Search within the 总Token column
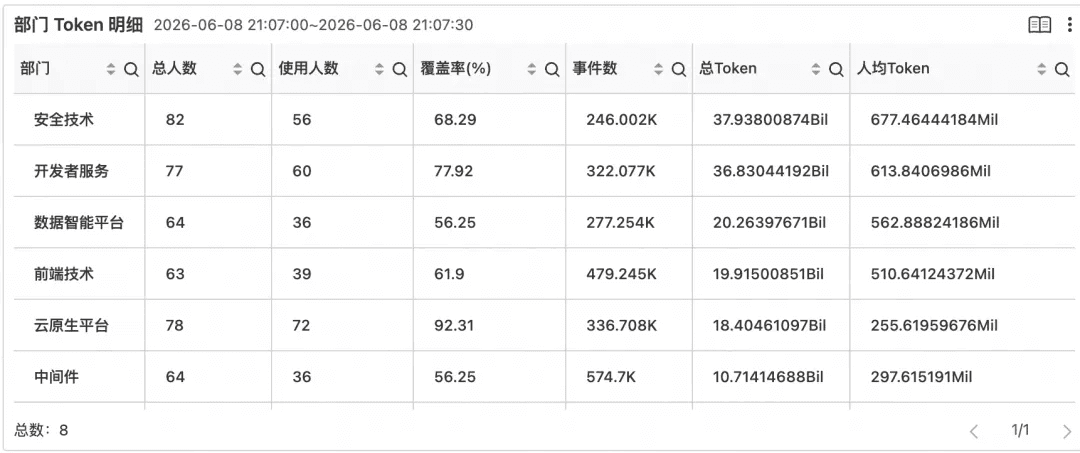1080x453 pixels. click(x=835, y=70)
